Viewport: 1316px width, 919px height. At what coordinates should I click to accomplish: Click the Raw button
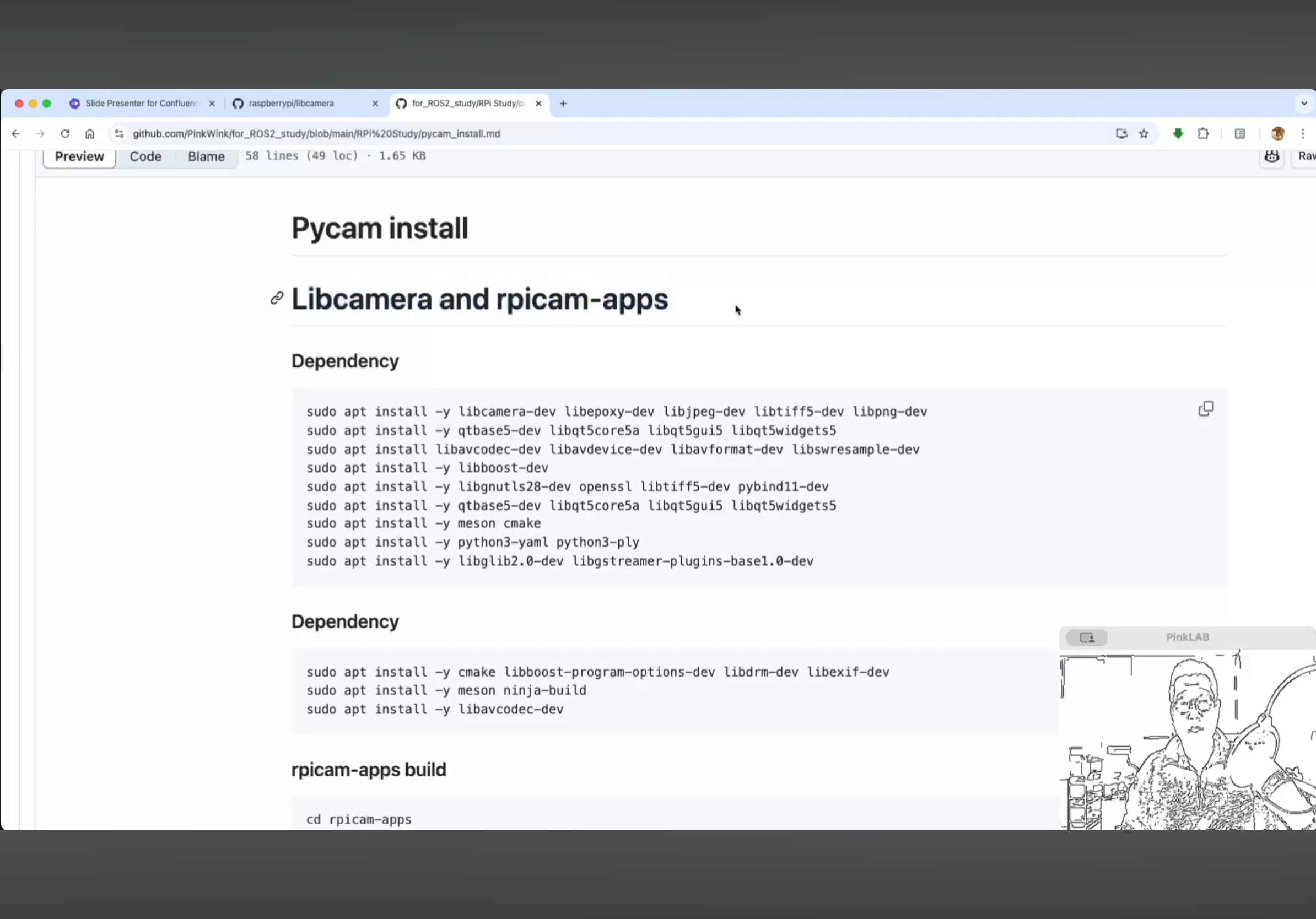1306,156
